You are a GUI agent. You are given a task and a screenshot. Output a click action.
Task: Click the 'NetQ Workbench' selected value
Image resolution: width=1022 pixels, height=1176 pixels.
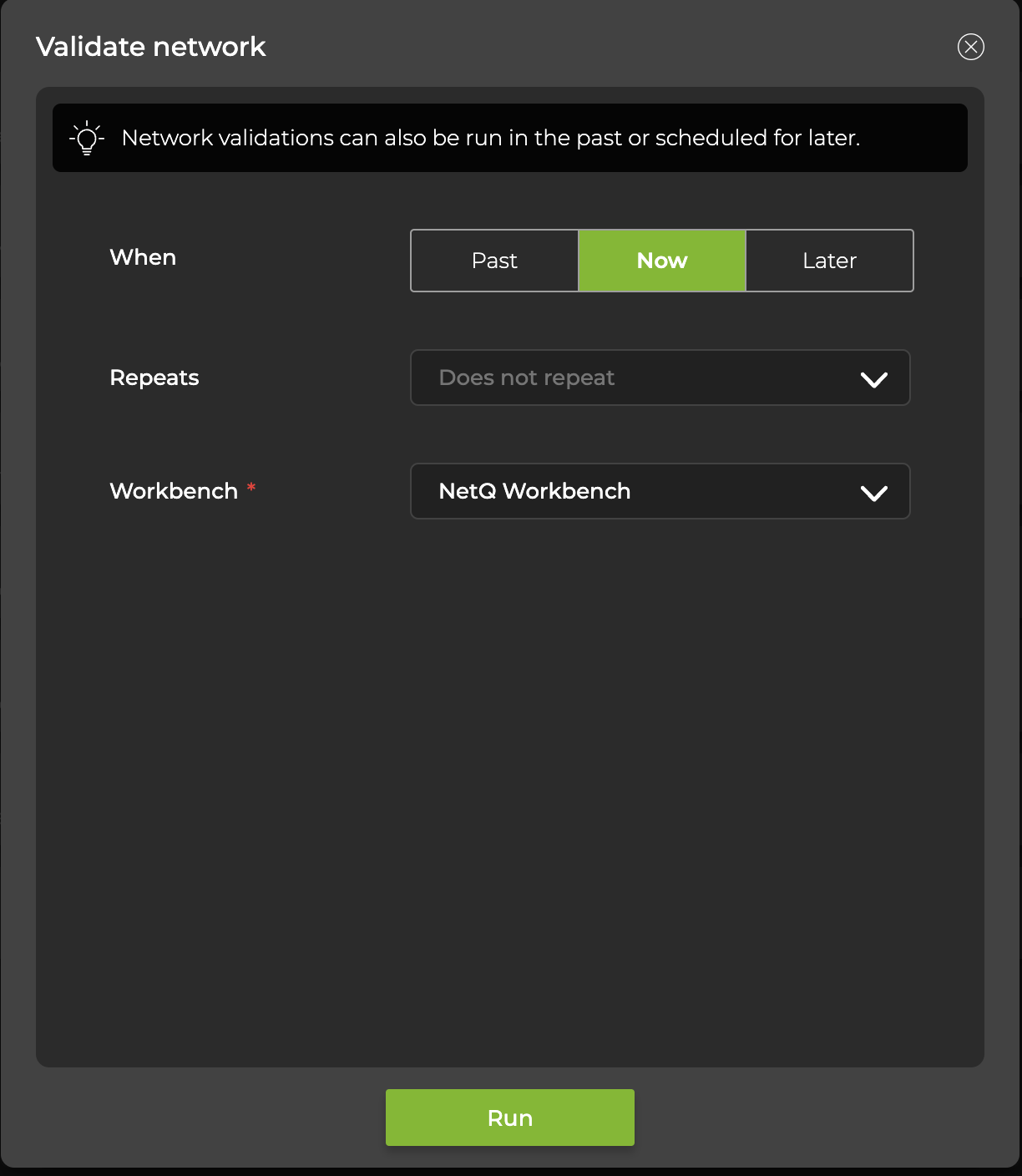(534, 491)
